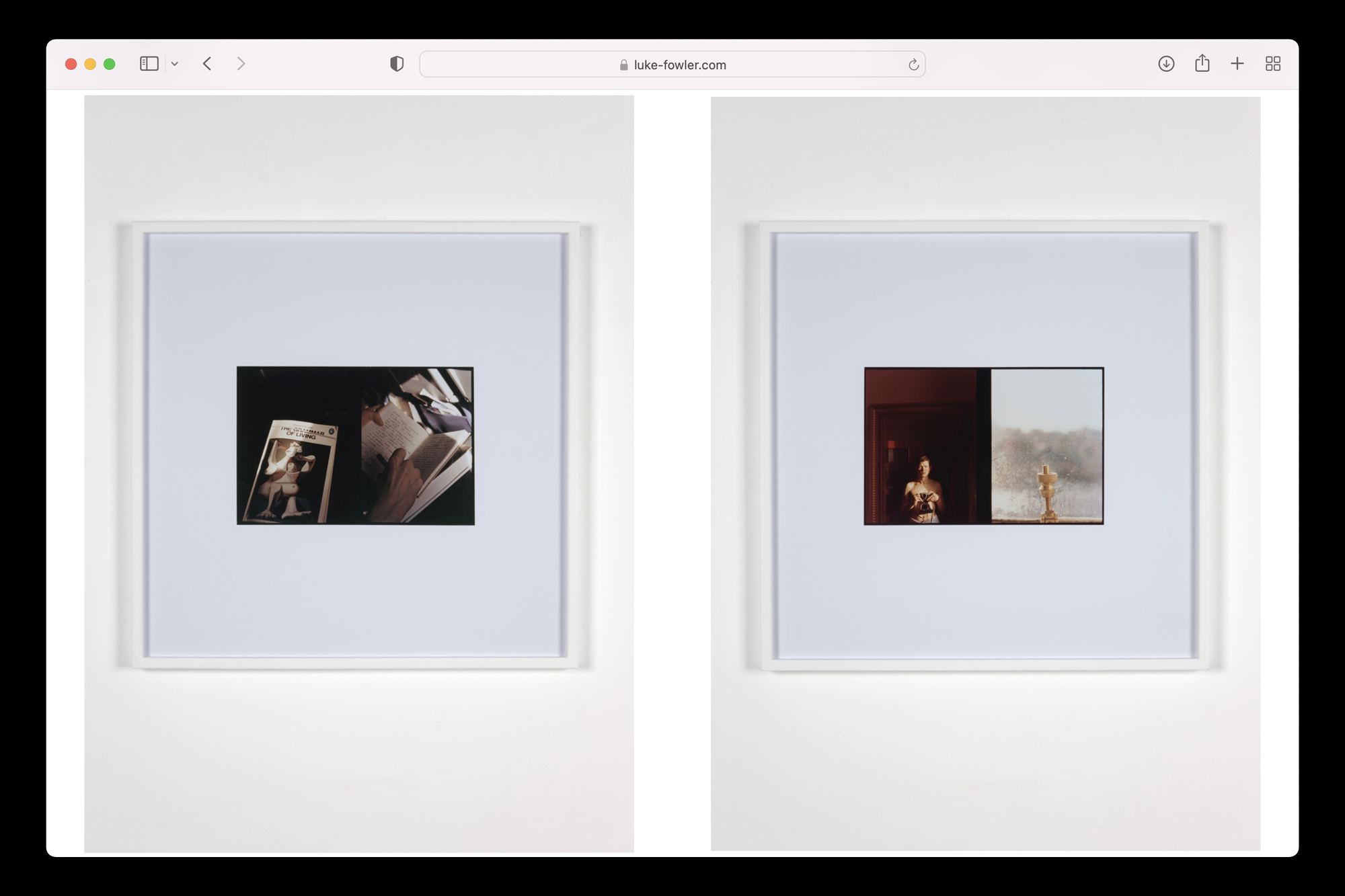Click the luke-fowler.com address bar
Image resolution: width=1345 pixels, height=896 pixels.
pos(679,65)
